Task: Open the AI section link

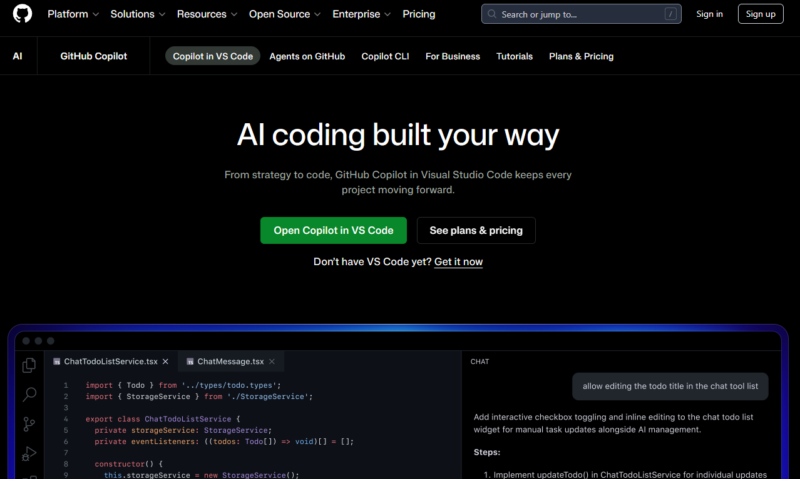Action: click(x=17, y=56)
